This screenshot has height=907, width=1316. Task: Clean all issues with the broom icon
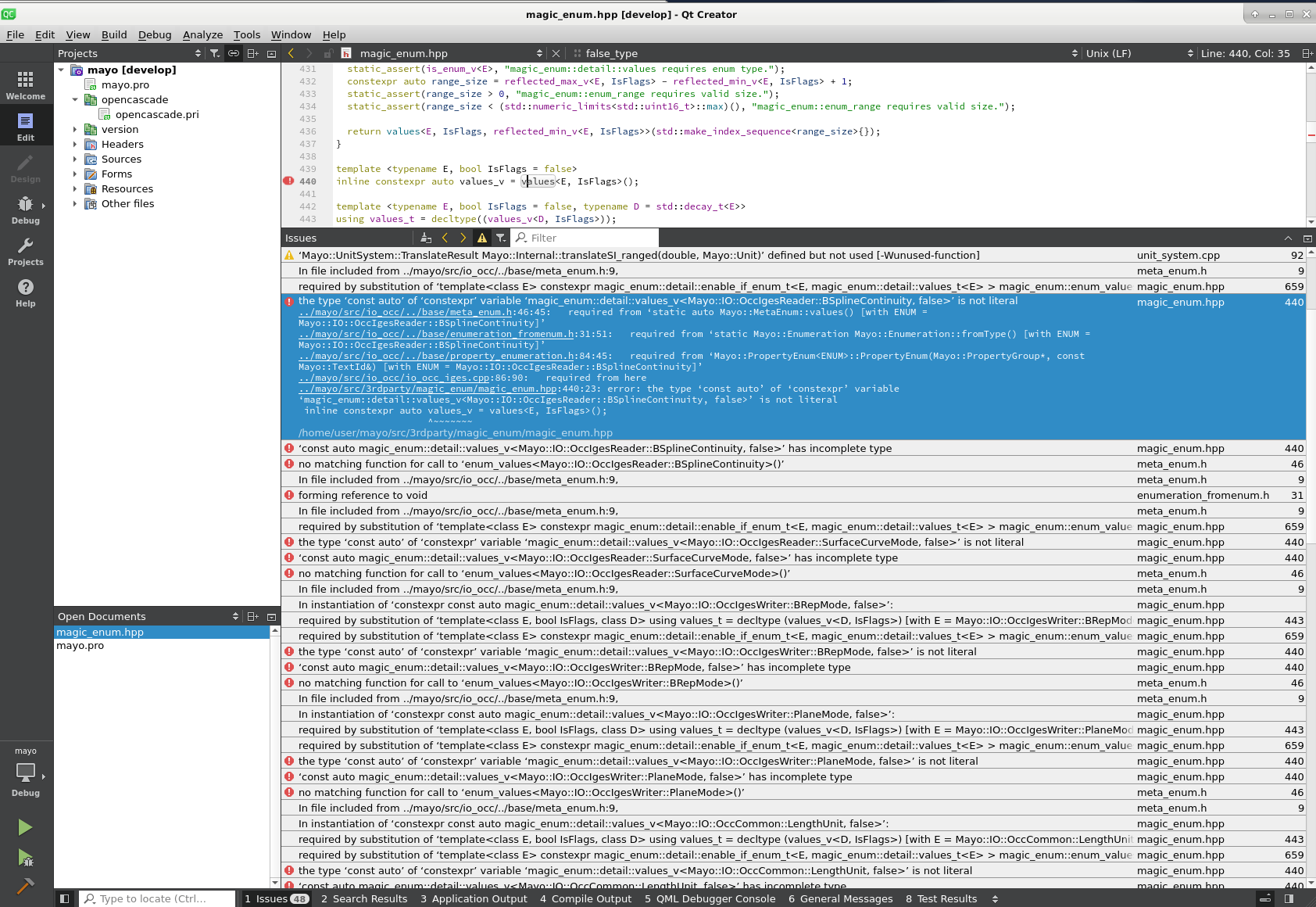(426, 238)
